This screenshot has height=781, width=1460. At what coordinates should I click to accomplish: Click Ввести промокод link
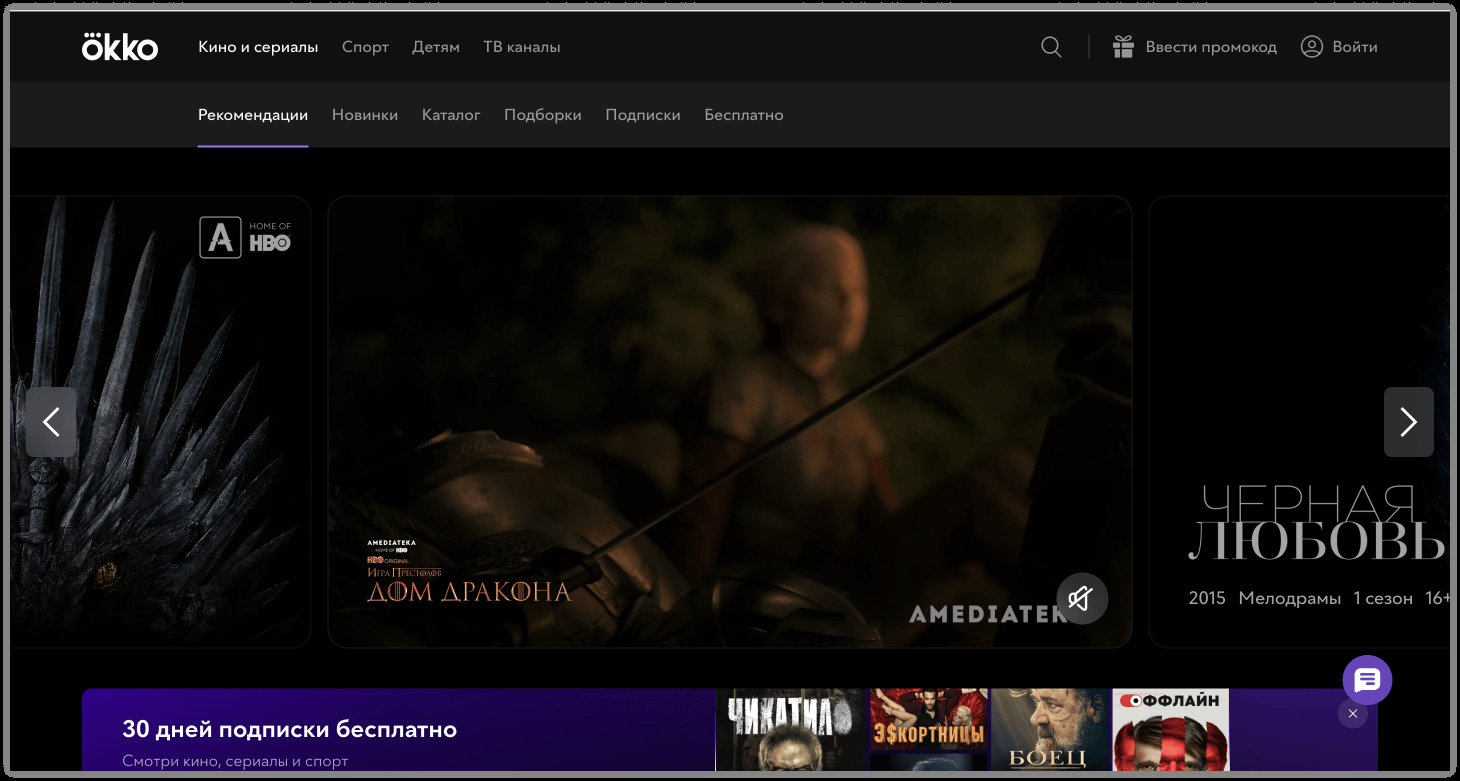[x=1211, y=47]
